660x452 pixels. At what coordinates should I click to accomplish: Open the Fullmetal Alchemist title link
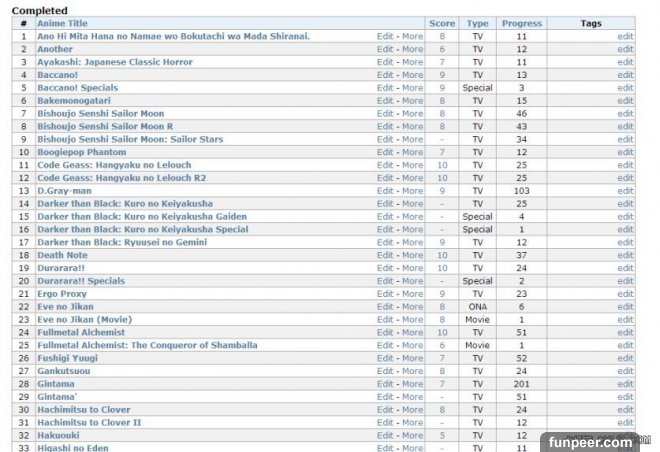tap(81, 333)
